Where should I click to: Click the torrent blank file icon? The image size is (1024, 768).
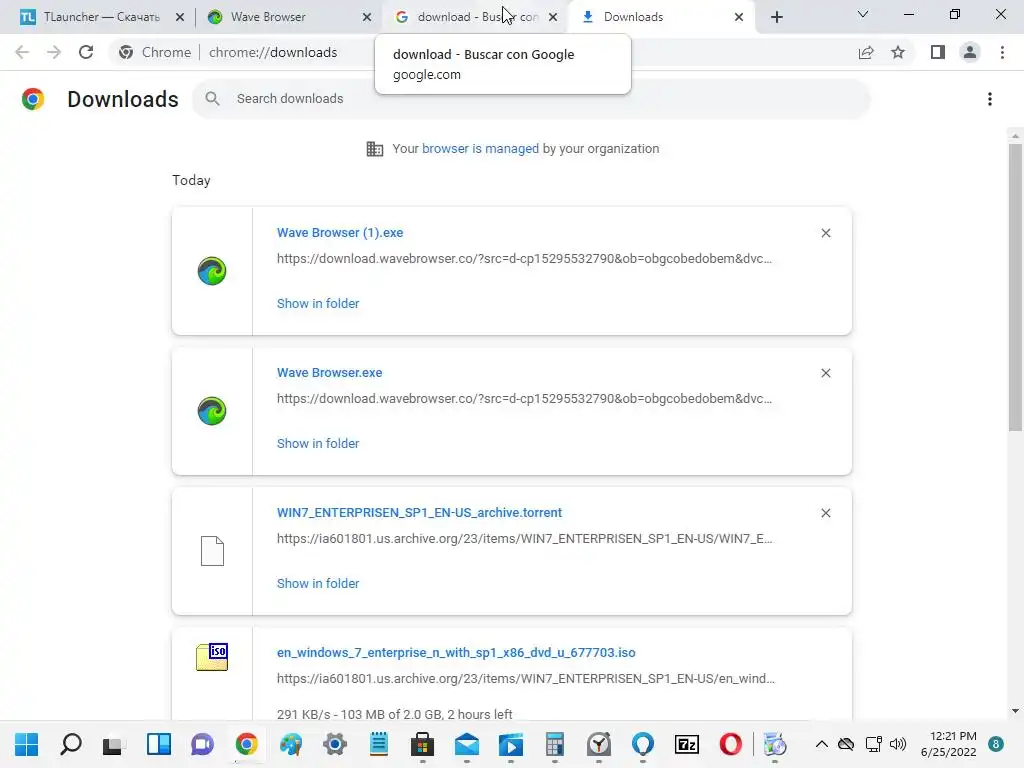(x=212, y=551)
